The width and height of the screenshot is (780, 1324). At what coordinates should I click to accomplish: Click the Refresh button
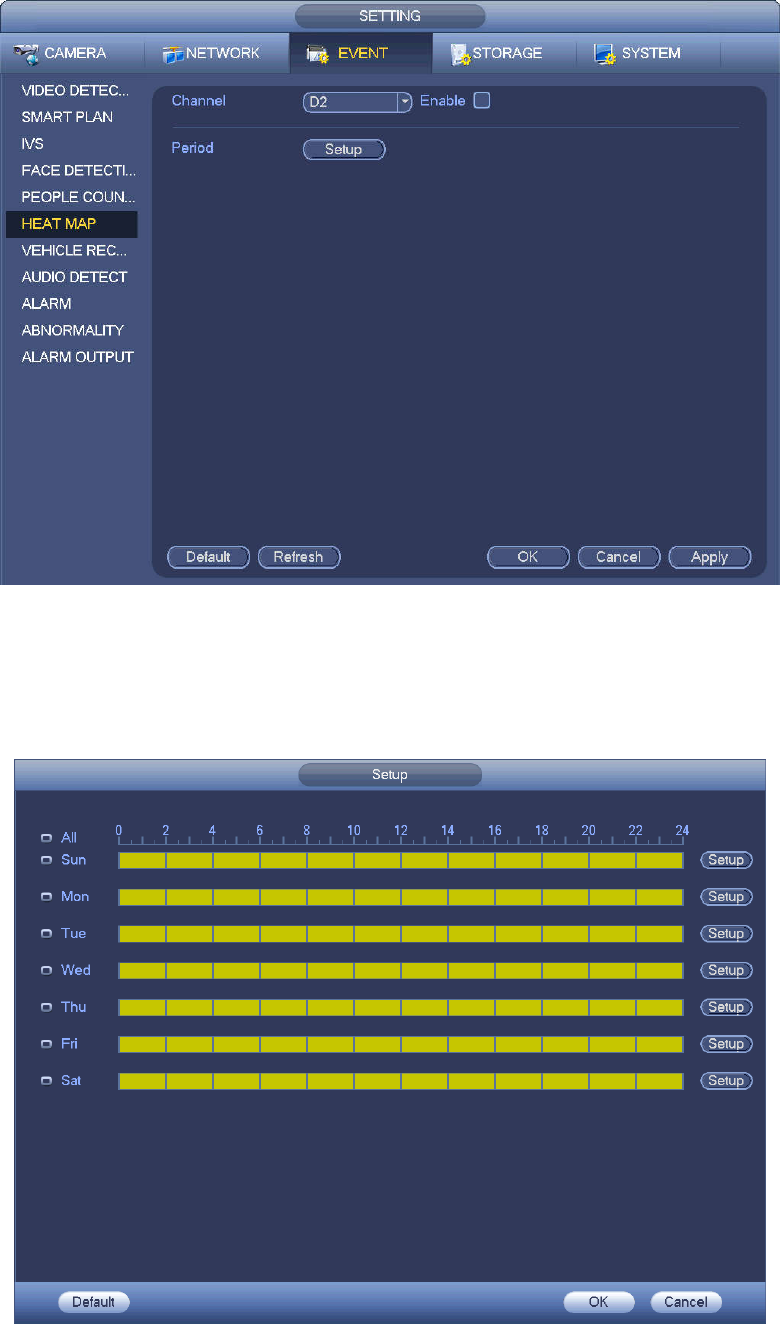pyautogui.click(x=299, y=557)
